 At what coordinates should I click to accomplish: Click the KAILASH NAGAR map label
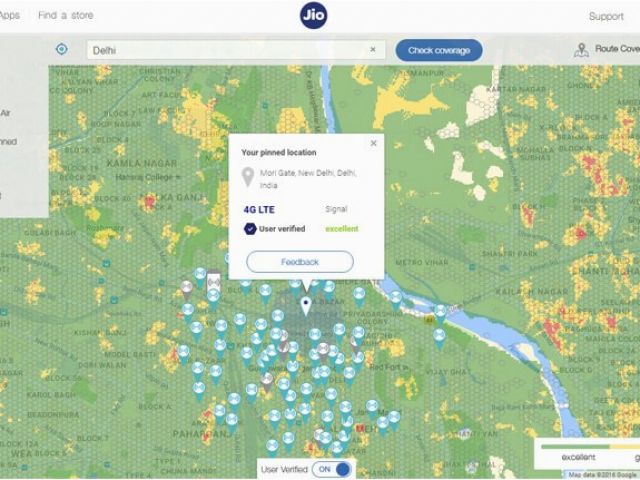(531, 291)
